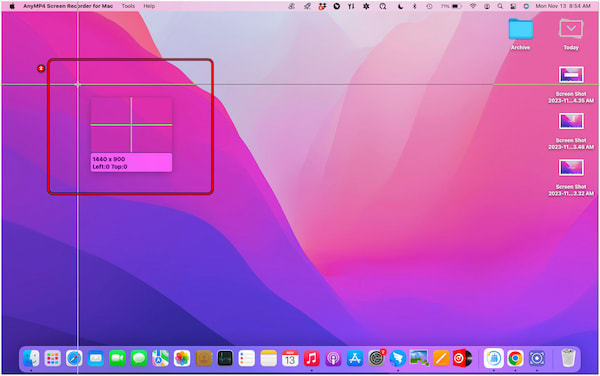Open Notes app in the Dock

pyautogui.click(x=268, y=358)
